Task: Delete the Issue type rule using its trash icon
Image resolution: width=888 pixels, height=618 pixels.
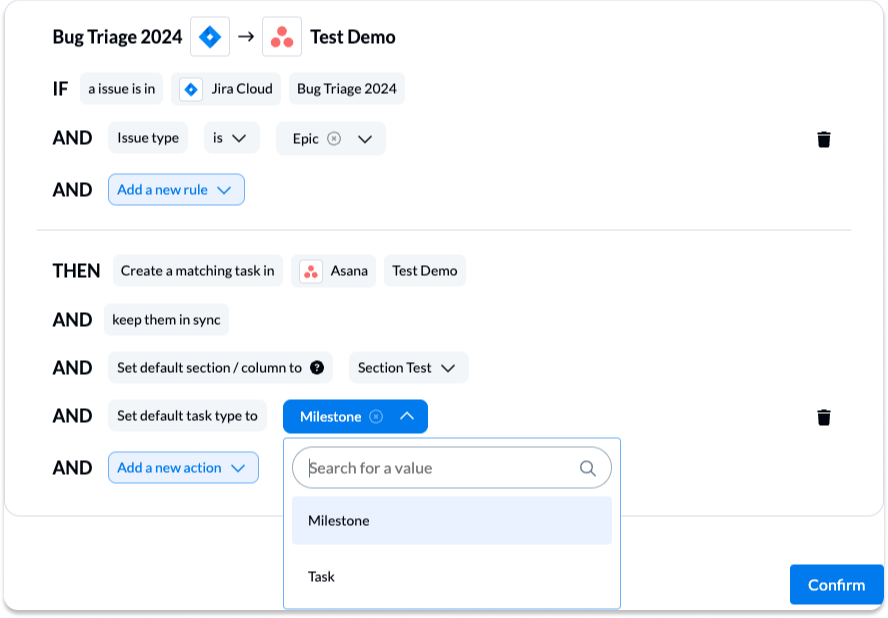Action: pos(823,139)
